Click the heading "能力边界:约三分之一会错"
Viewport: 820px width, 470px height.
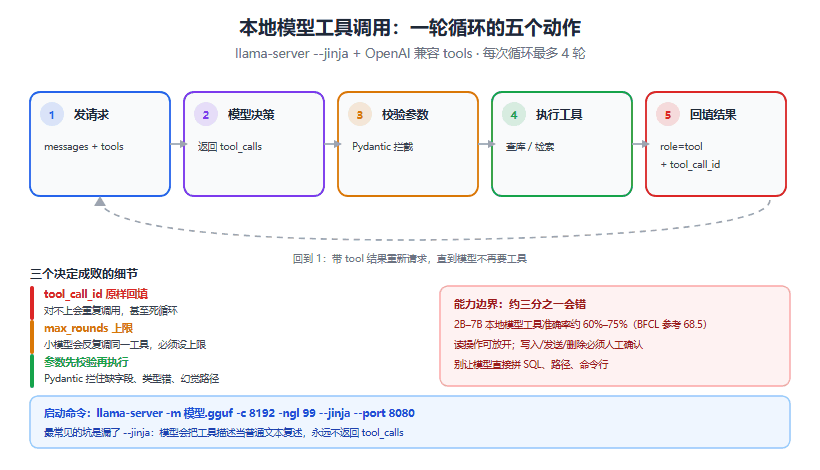(x=520, y=304)
